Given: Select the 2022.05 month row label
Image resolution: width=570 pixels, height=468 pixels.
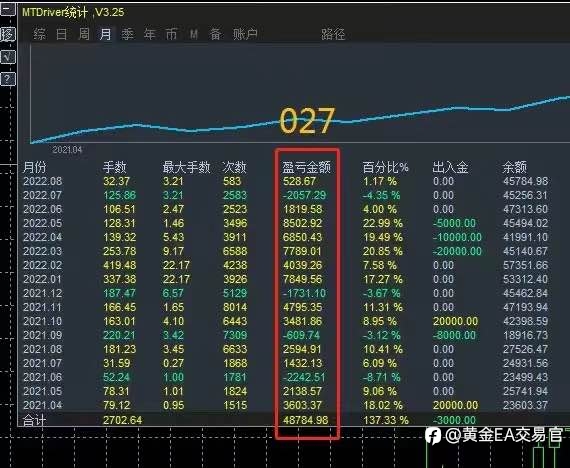Looking at the screenshot, I should (x=43, y=223).
